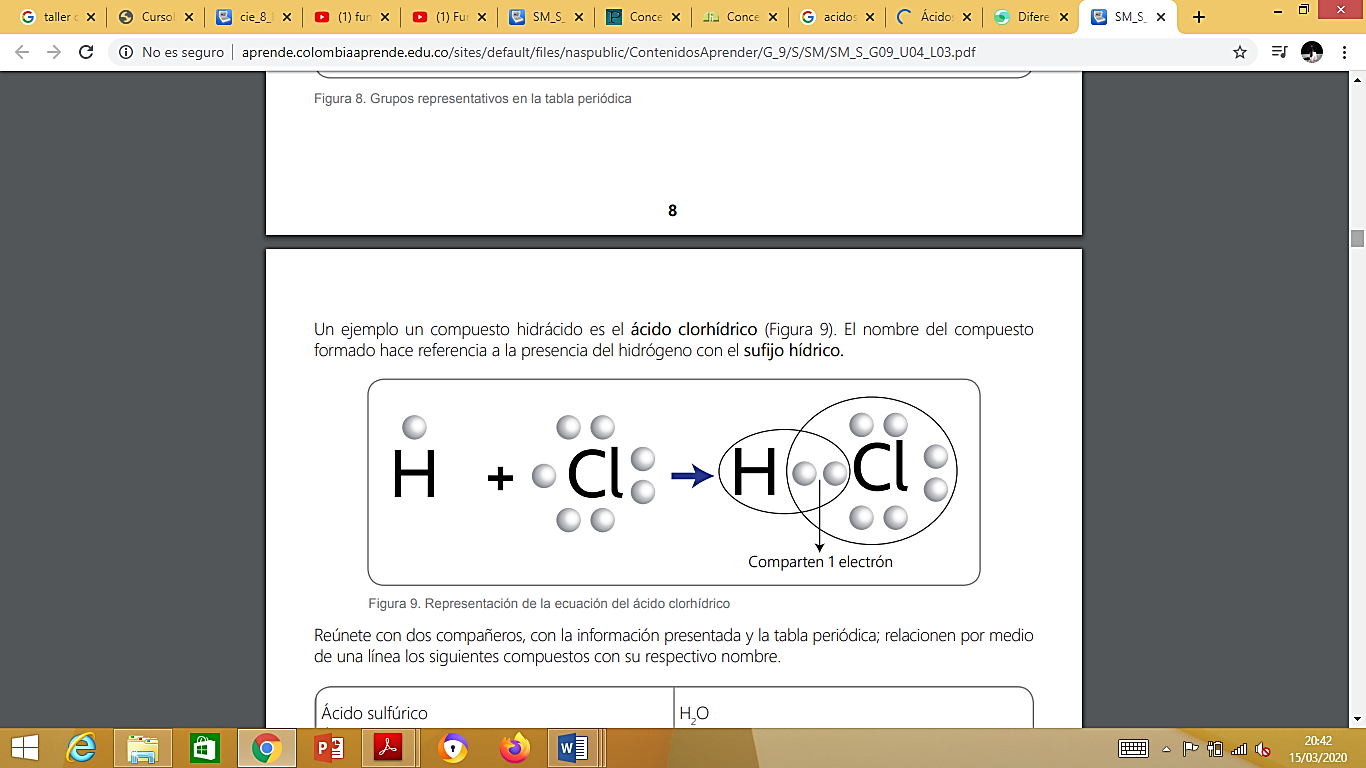This screenshot has height=768, width=1366.
Task: Bookmark this page with the star icon
Action: [x=1240, y=52]
